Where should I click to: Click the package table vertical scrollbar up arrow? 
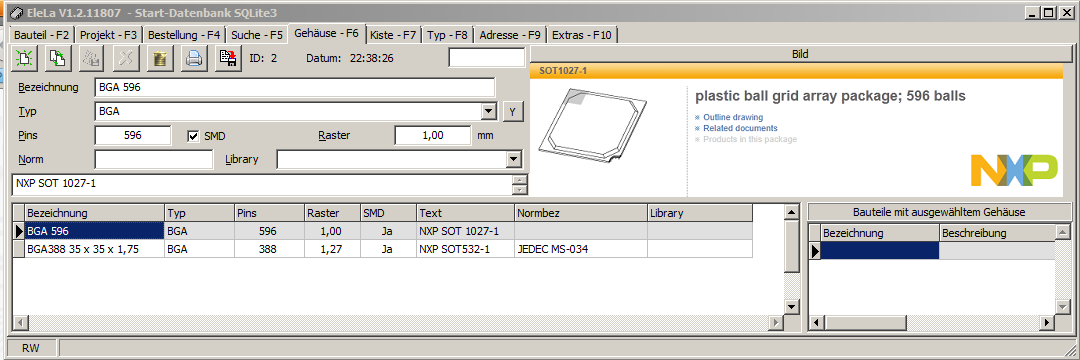[x=791, y=211]
